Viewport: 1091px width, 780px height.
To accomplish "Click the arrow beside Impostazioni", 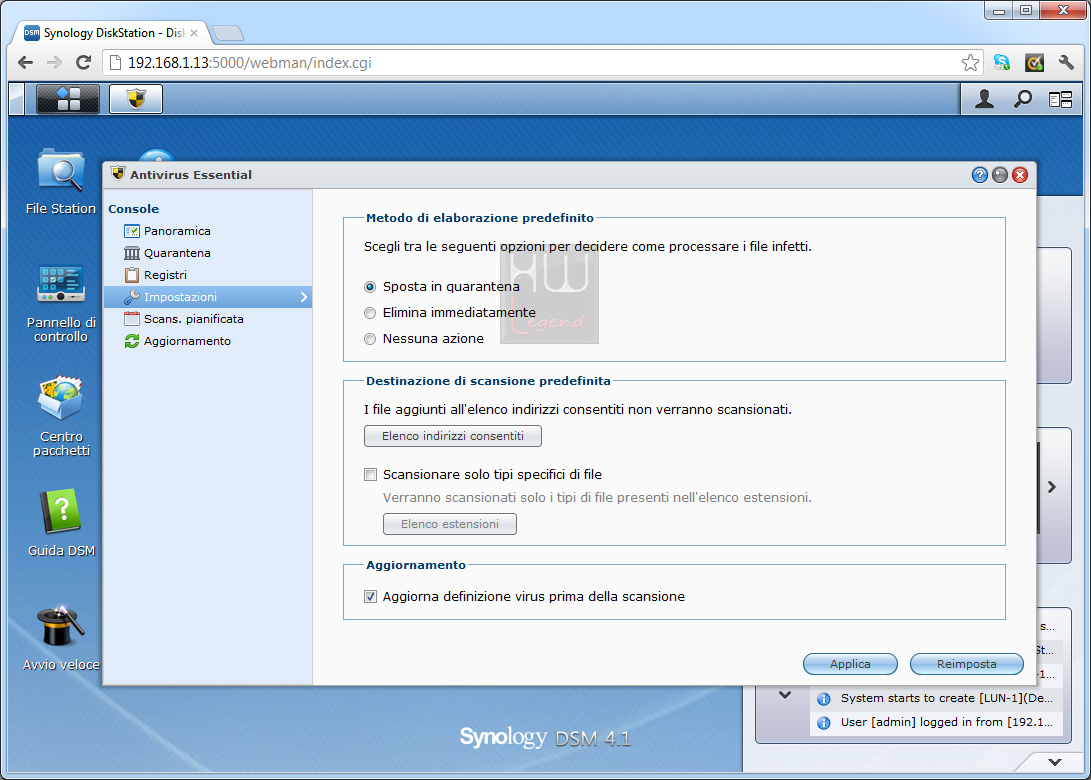I will (x=303, y=297).
